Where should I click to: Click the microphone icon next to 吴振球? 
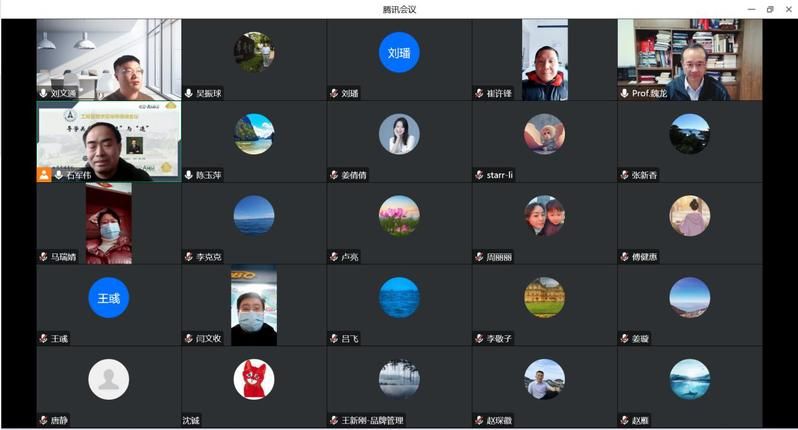pos(188,93)
